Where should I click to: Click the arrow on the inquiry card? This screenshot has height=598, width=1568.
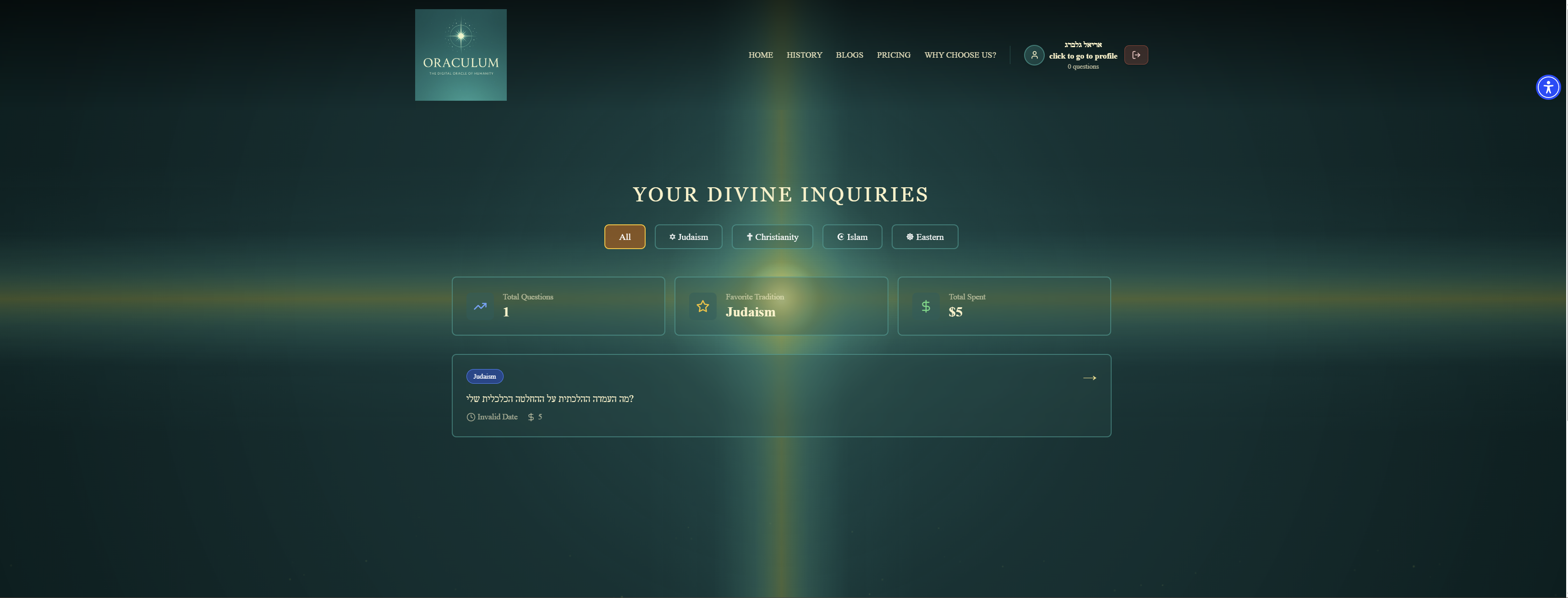(1089, 378)
